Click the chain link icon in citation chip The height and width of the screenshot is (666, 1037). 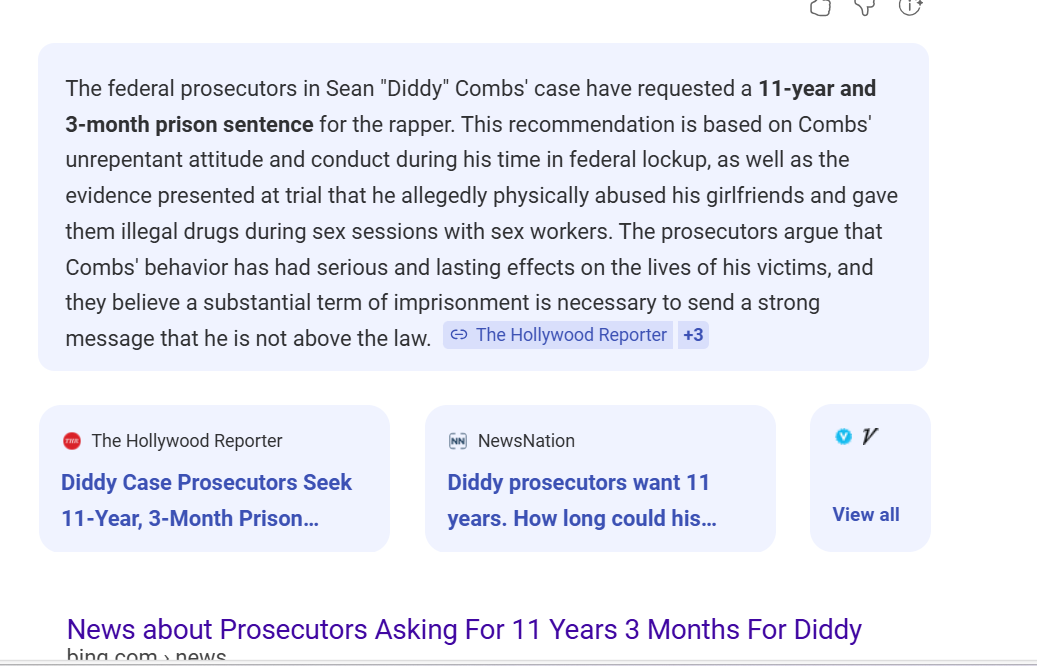459,335
